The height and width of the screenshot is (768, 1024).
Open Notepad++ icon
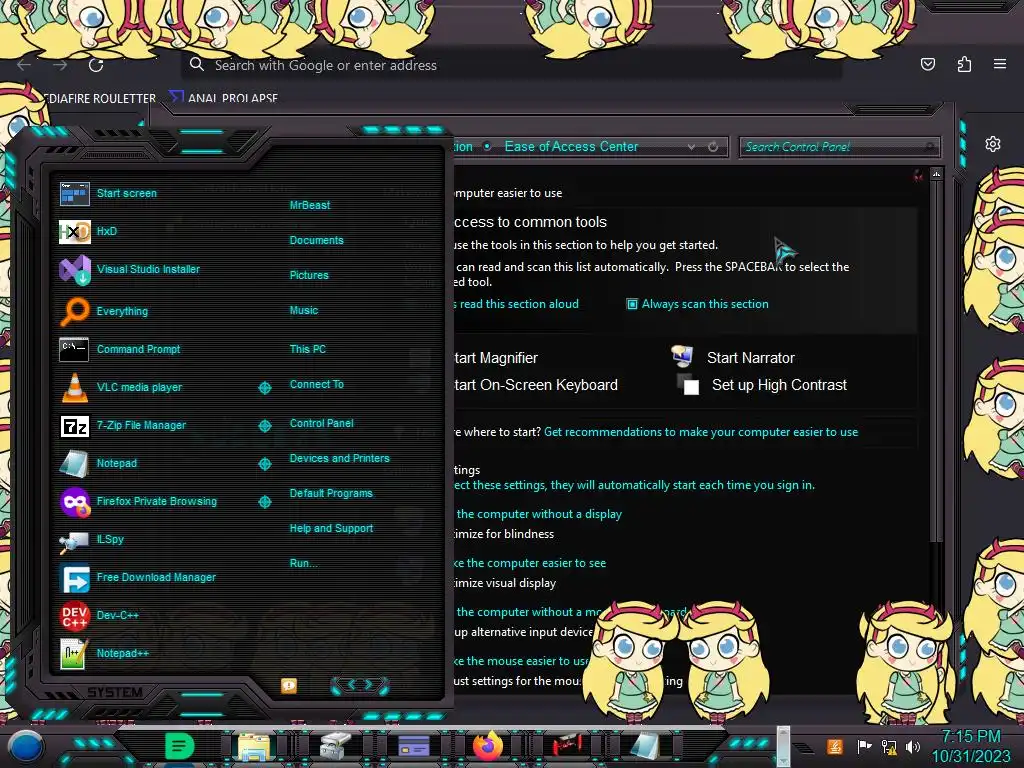(x=74, y=654)
